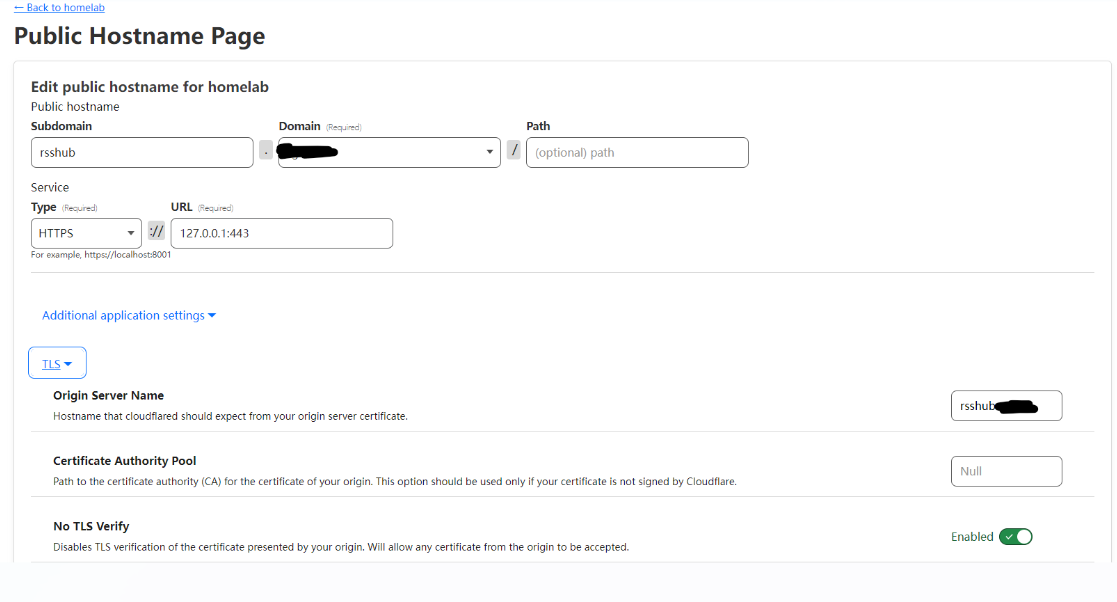
Task: Click the Origin Server Name input box
Action: (1006, 406)
